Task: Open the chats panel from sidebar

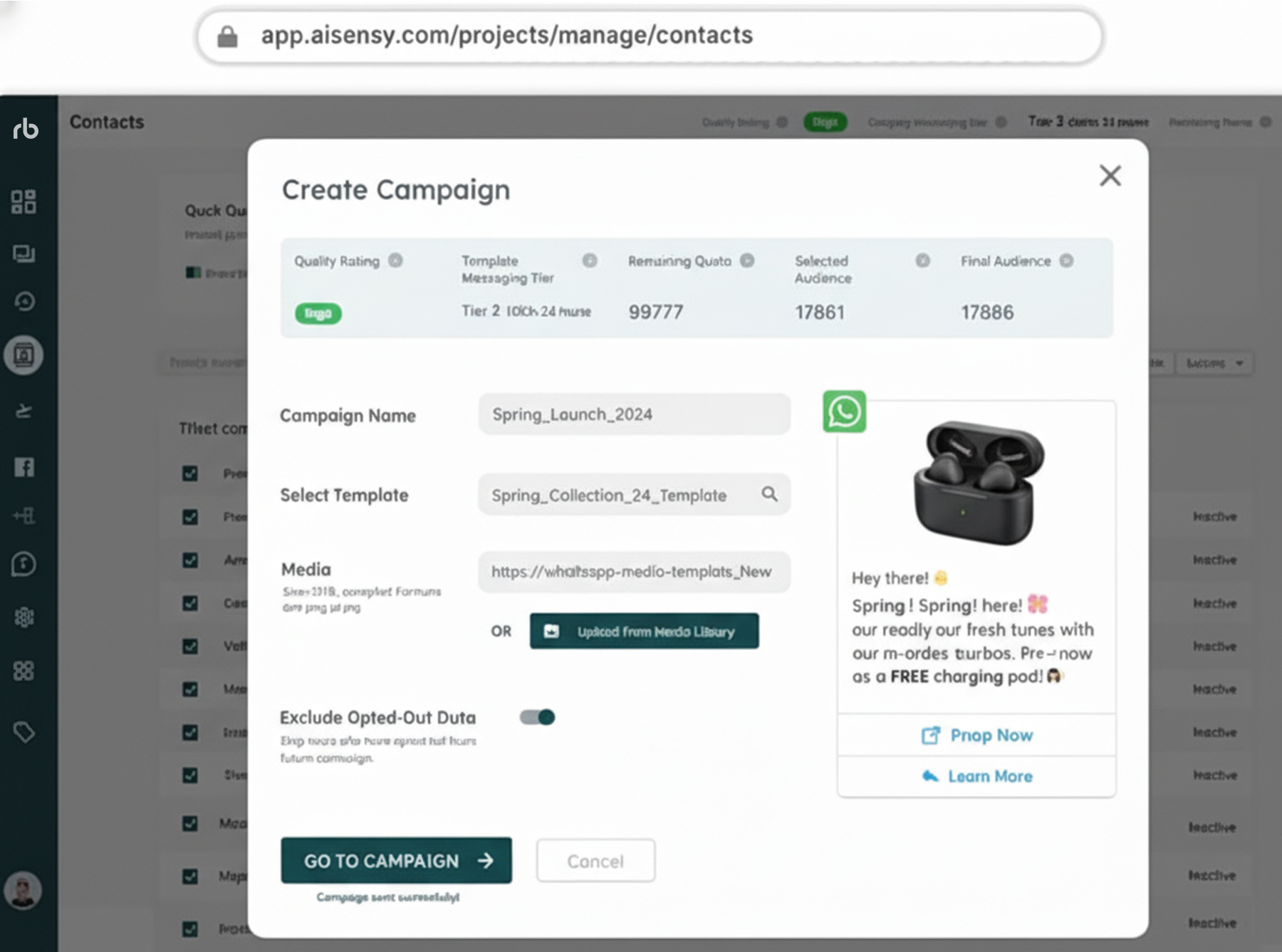Action: point(24,254)
